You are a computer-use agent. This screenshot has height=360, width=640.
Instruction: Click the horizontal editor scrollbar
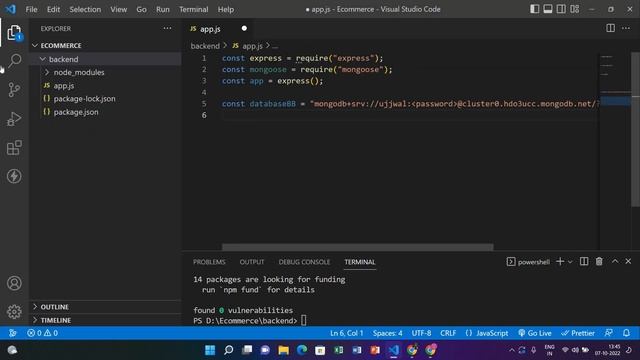358,247
